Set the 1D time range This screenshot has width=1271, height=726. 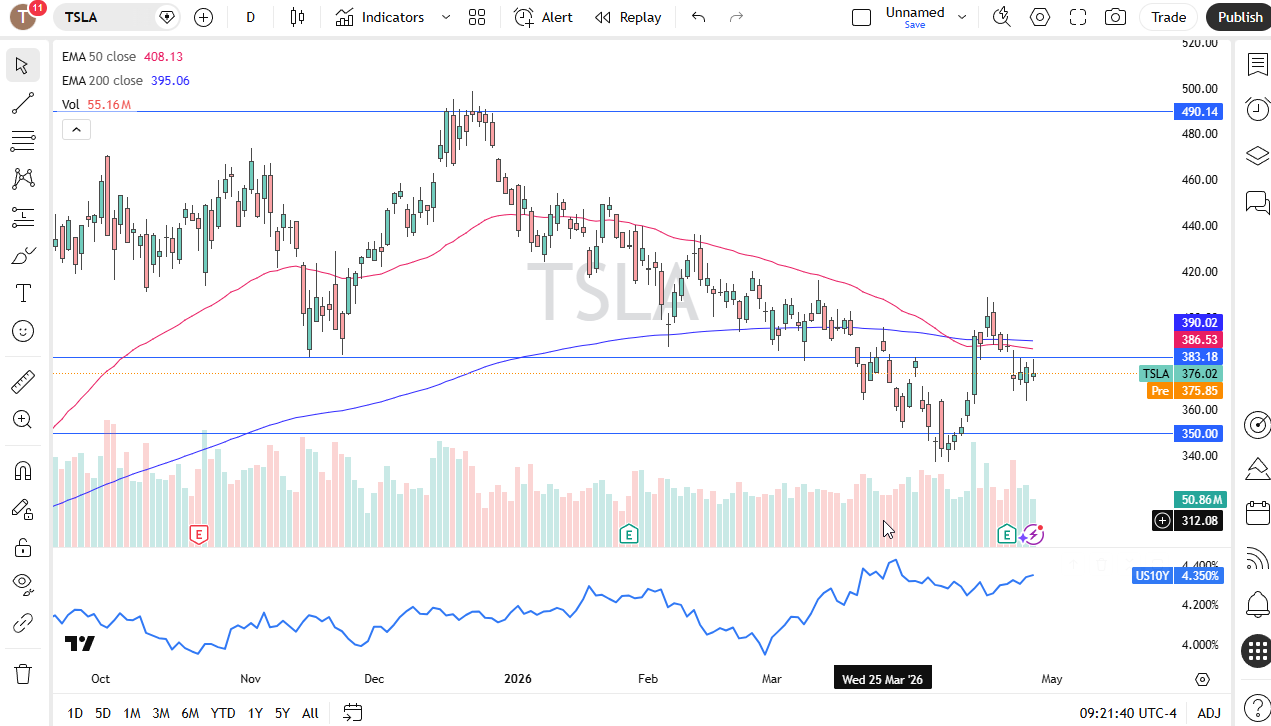(x=75, y=713)
